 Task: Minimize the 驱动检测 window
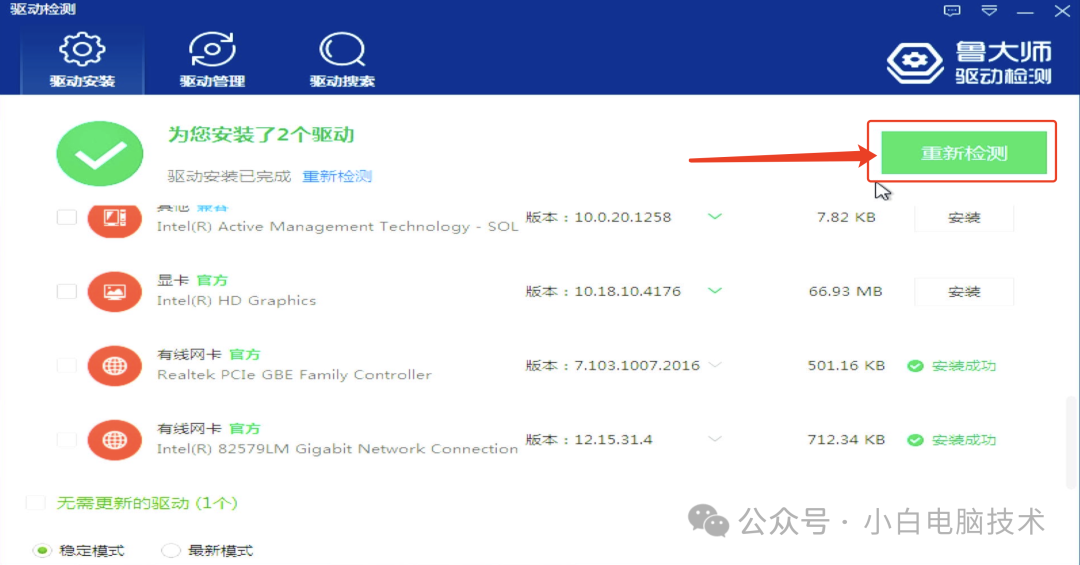1025,11
